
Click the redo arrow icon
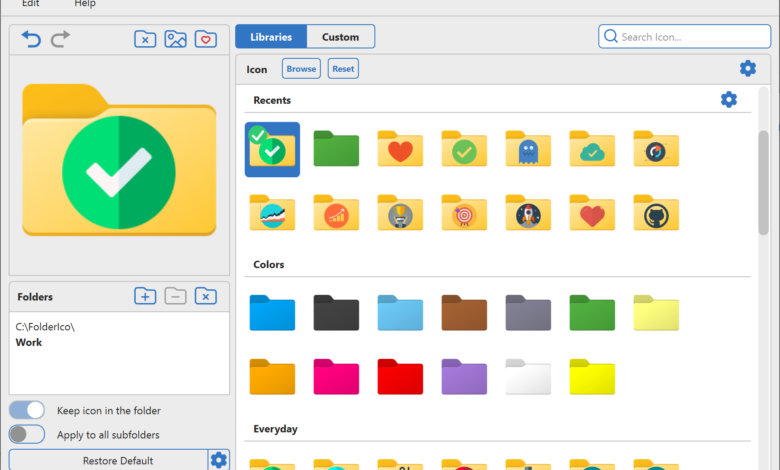click(x=60, y=39)
